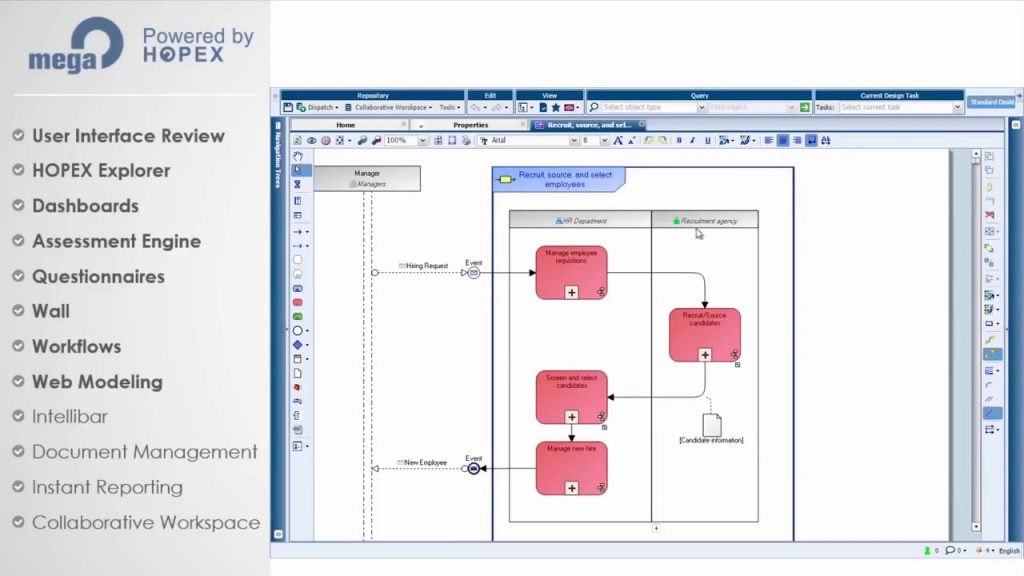This screenshot has height=576, width=1024.
Task: Click the green user icon in status bar
Action: pyautogui.click(x=927, y=551)
